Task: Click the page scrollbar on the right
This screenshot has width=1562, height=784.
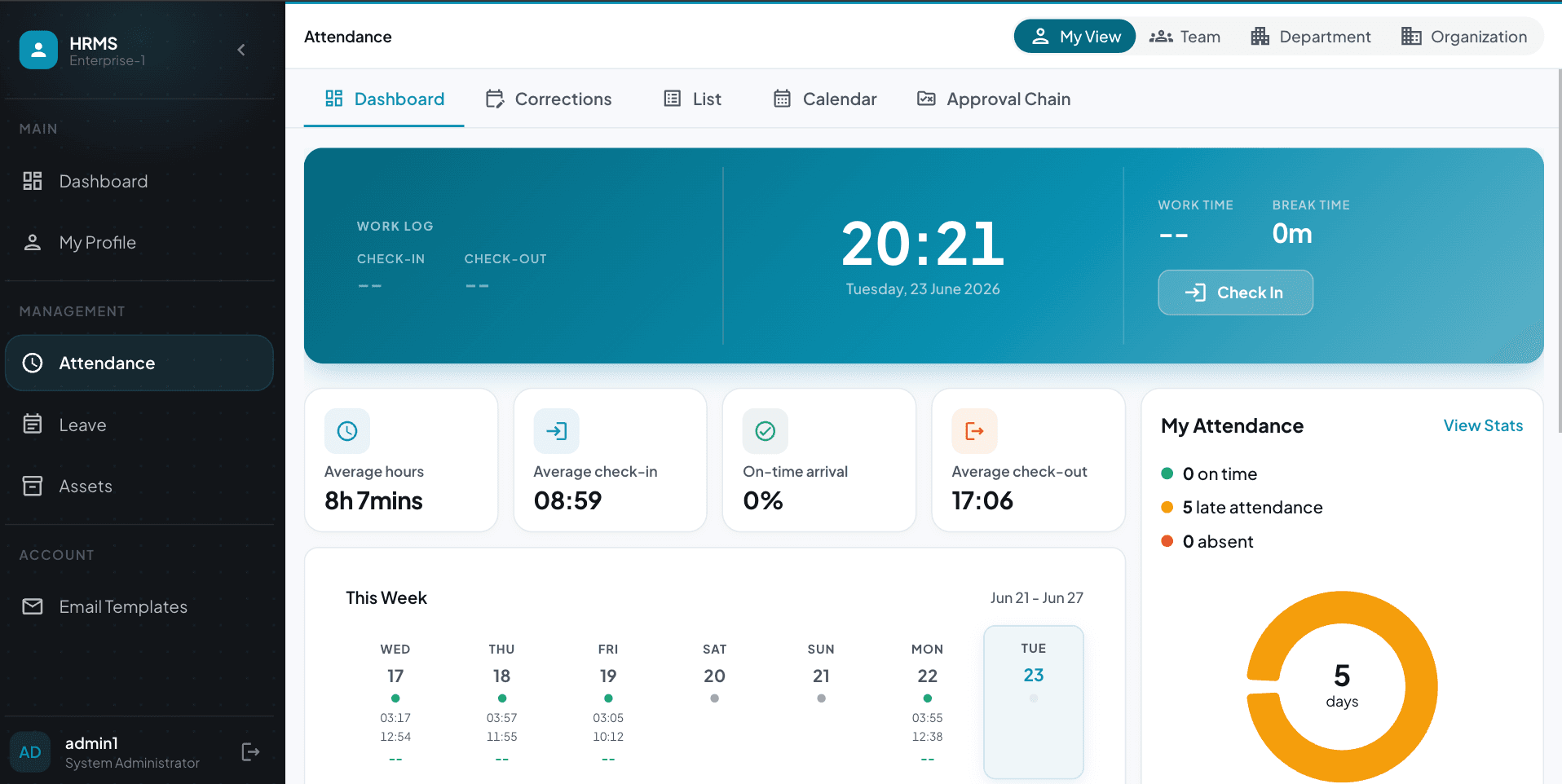Action: tap(1559, 253)
